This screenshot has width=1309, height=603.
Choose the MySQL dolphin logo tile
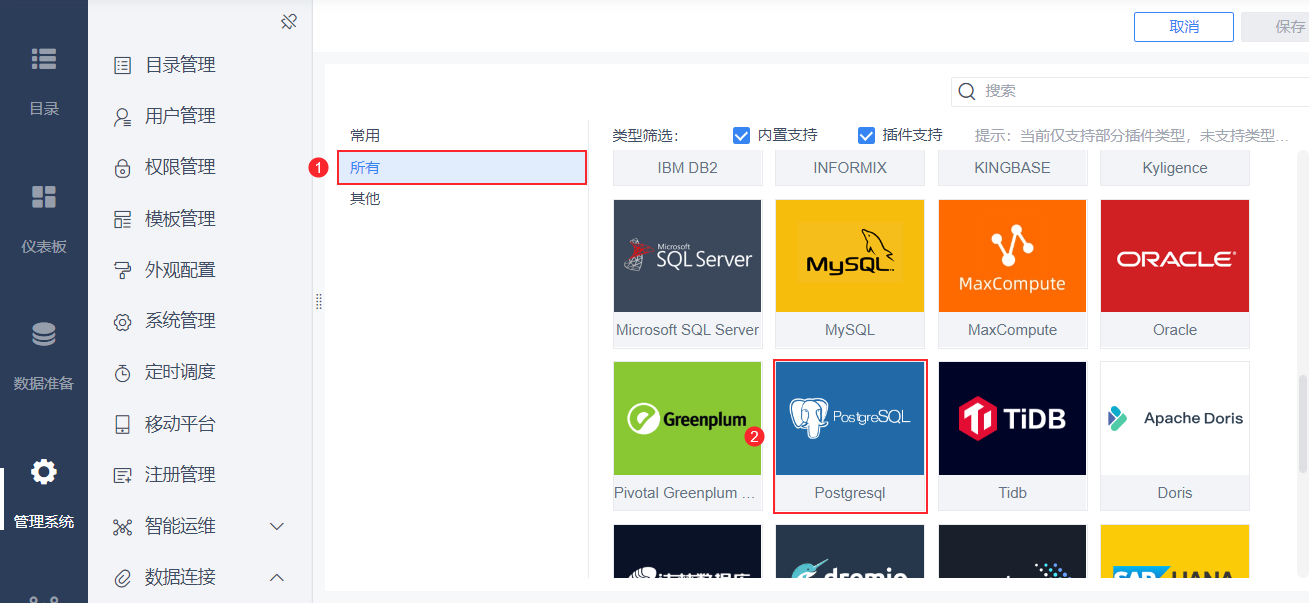850,256
